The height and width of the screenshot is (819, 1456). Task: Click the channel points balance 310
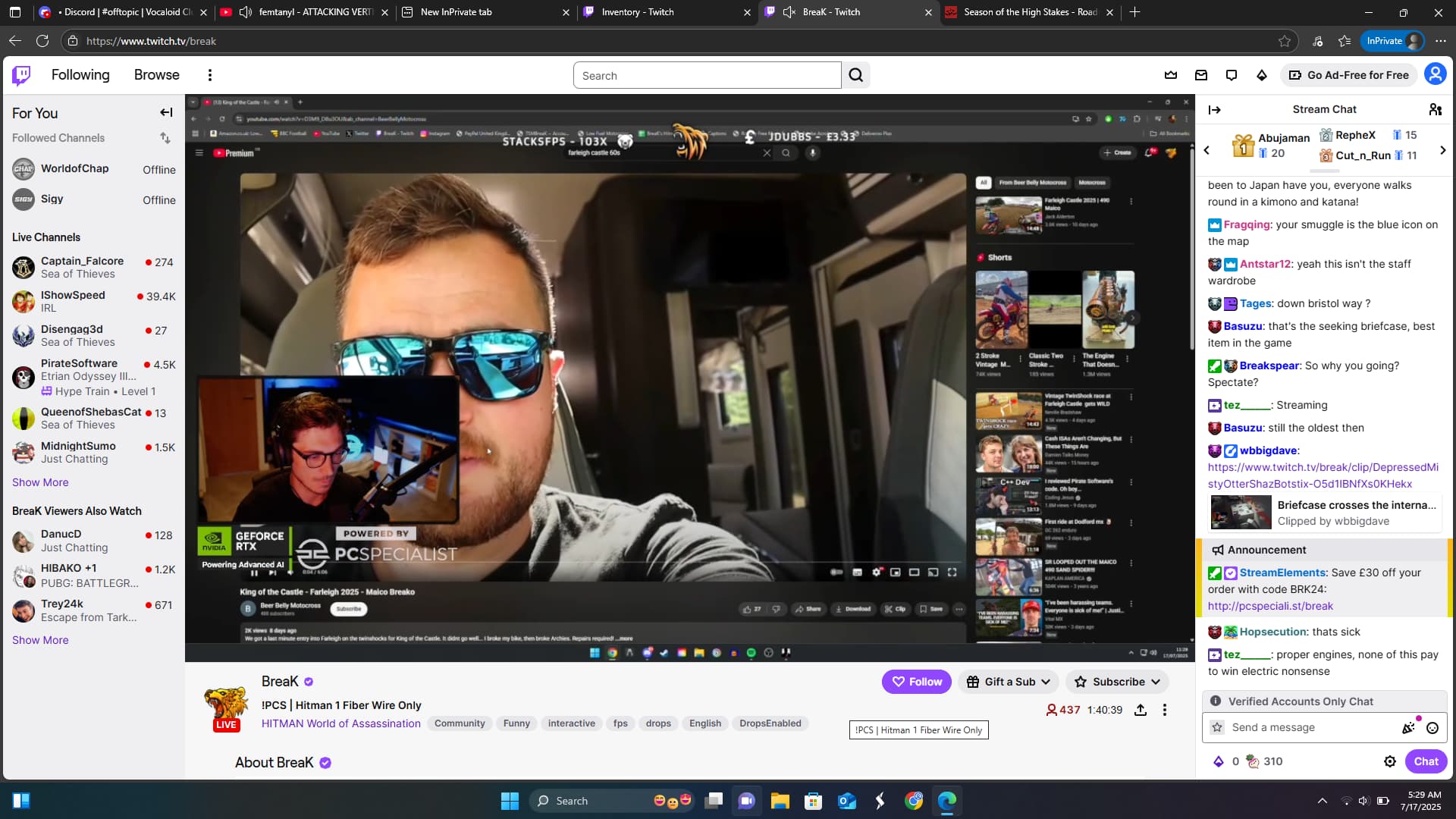point(1265,761)
